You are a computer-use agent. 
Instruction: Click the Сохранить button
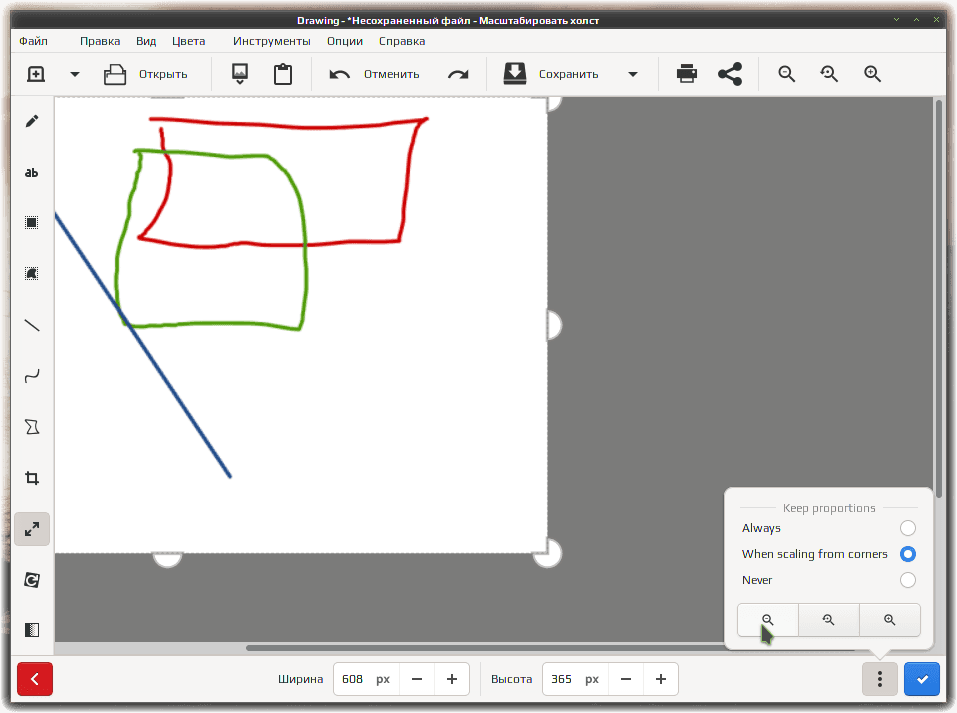click(x=551, y=74)
